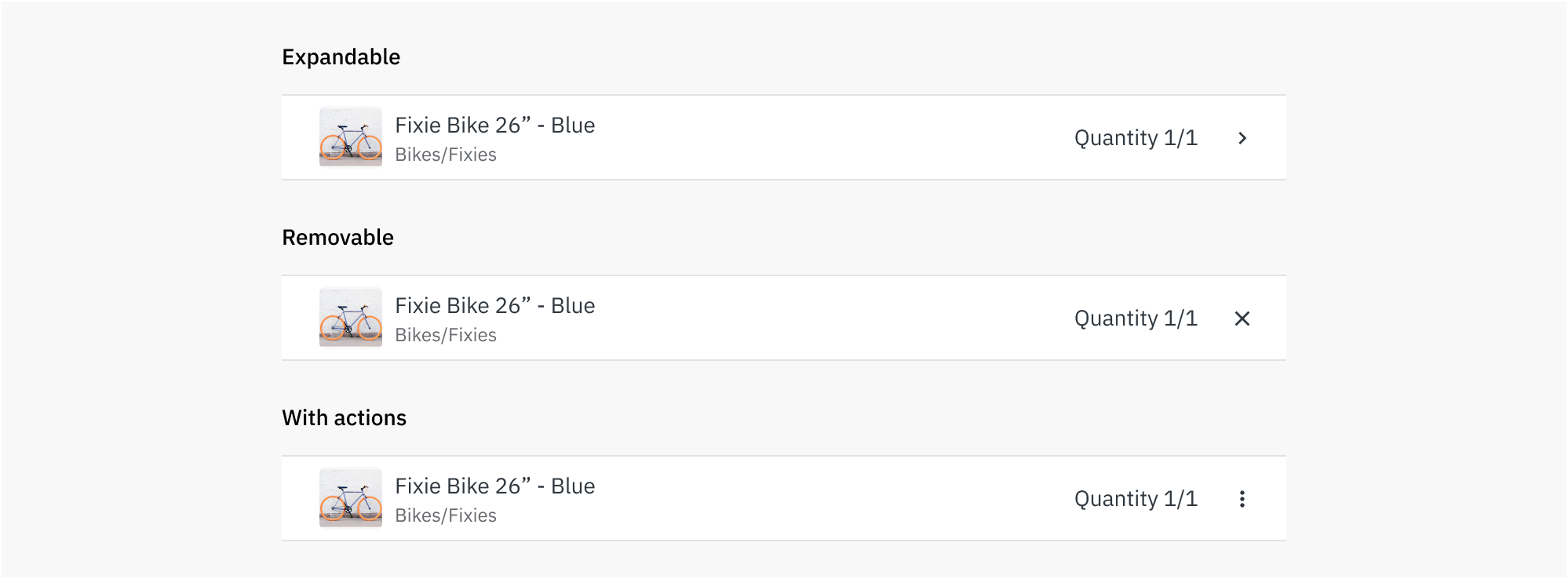
Task: Click the bike thumbnail in the Expandable section
Action: (x=351, y=137)
